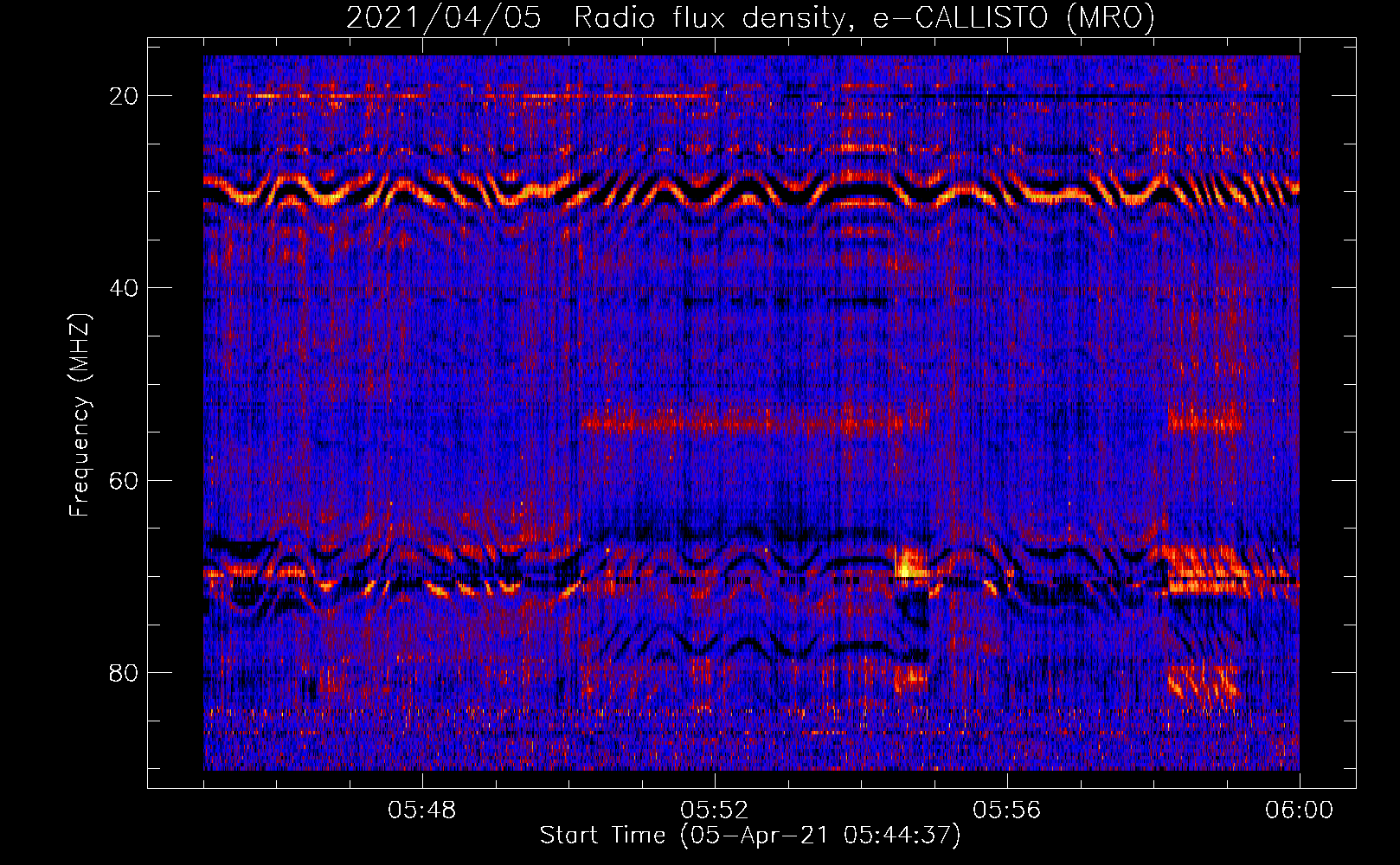Click the '05:56' time tick label

pos(1007,811)
